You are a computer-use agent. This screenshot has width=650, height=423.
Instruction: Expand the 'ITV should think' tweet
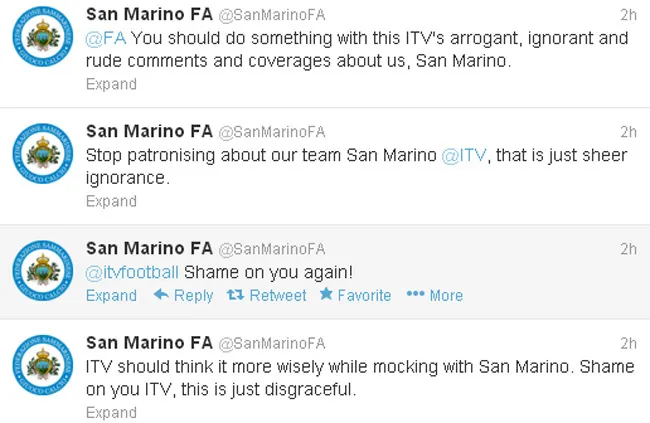tap(111, 412)
